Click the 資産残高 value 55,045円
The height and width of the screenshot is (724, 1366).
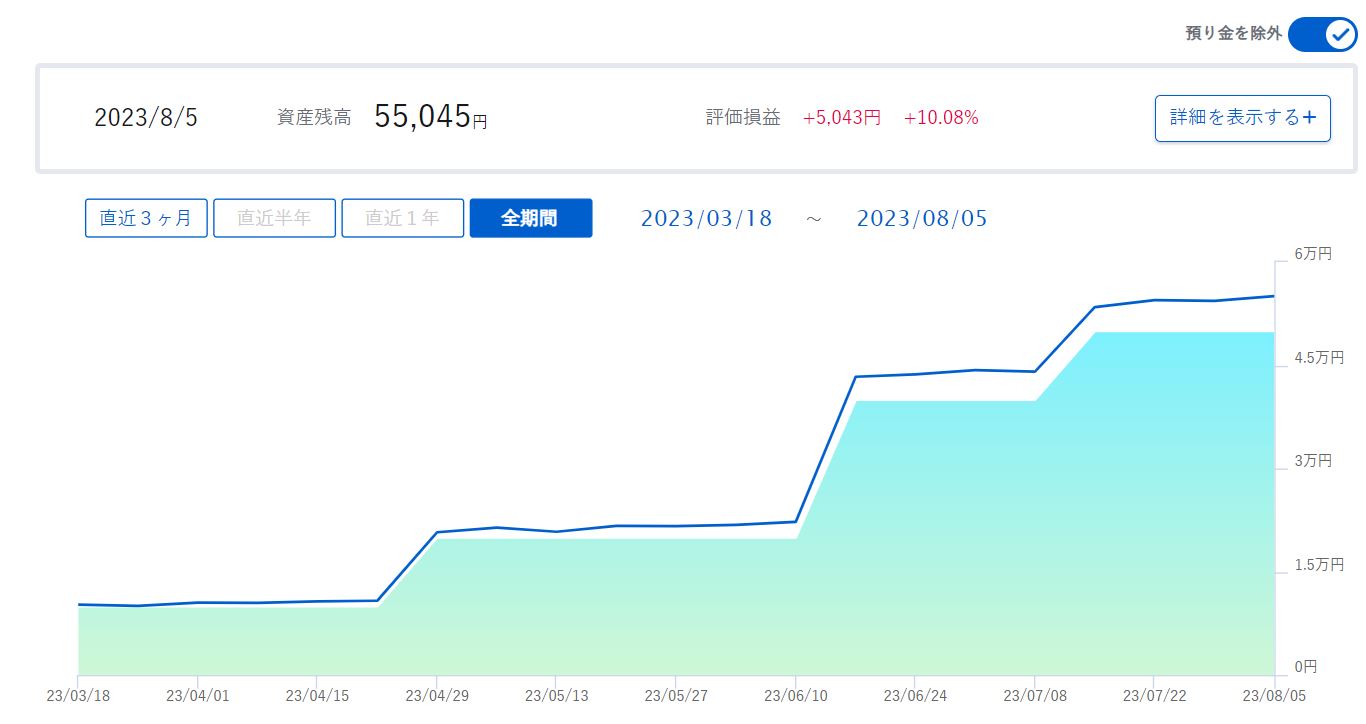coord(431,117)
